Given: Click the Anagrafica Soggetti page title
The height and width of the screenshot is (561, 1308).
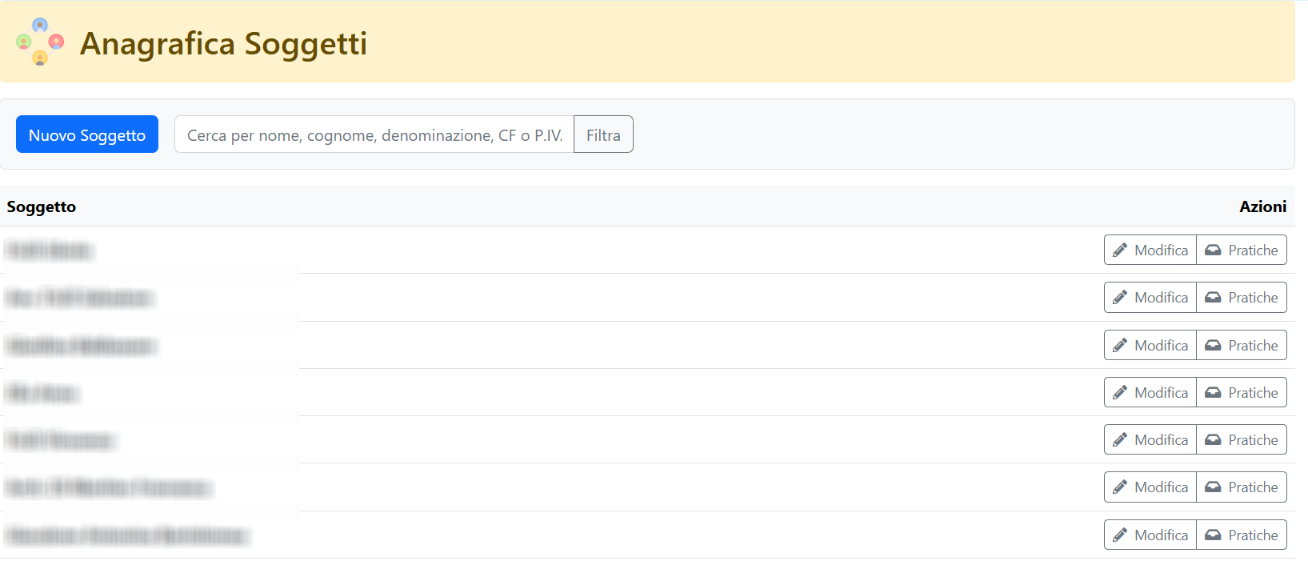Looking at the screenshot, I should pyautogui.click(x=223, y=43).
